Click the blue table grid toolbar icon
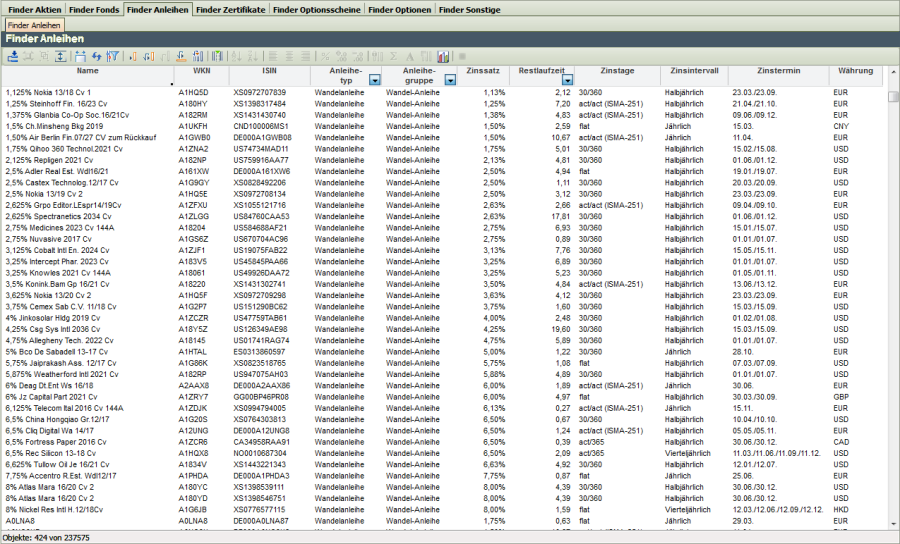 (80, 56)
